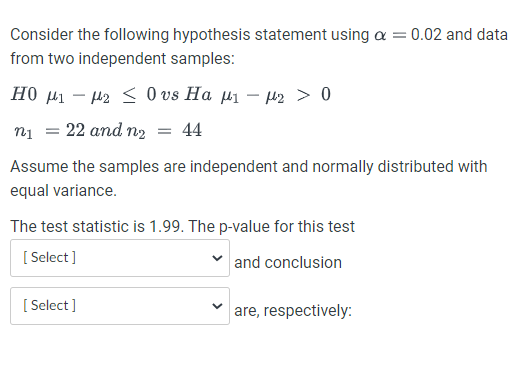Click the alpha symbol in the question
This screenshot has height=381, width=515.
[380, 35]
